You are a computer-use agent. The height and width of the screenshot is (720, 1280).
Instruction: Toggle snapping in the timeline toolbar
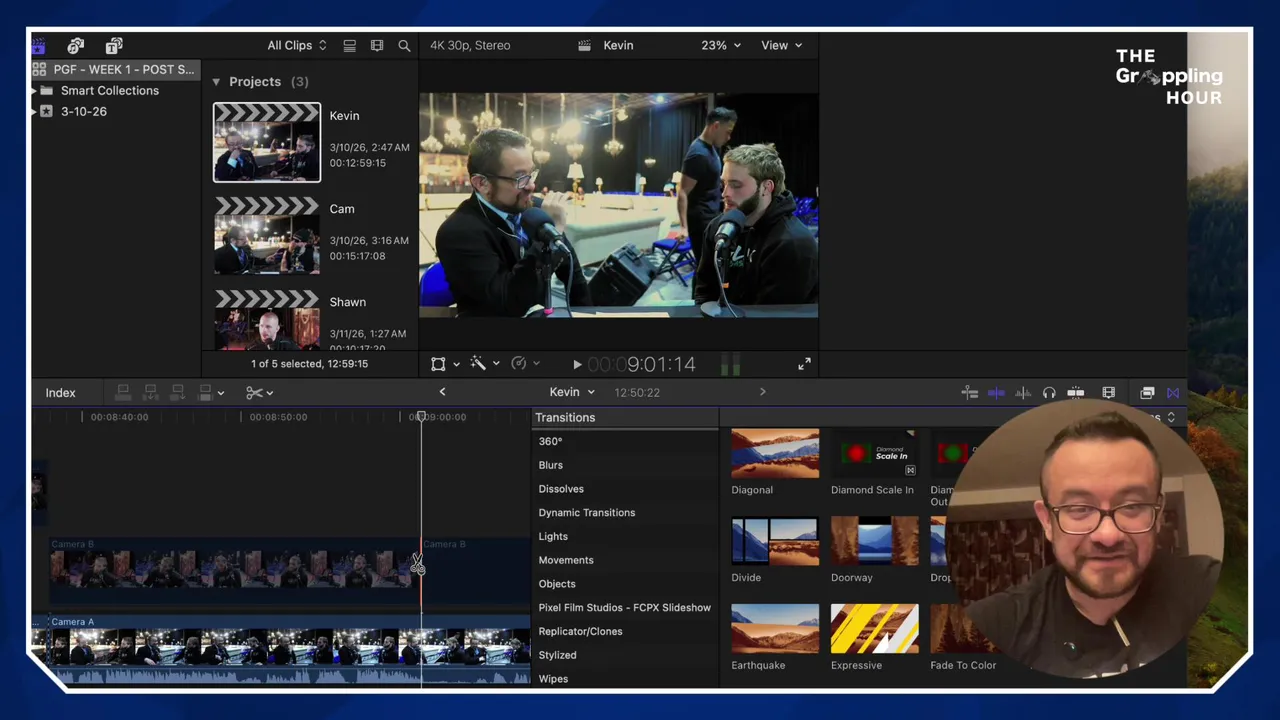pos(1076,392)
